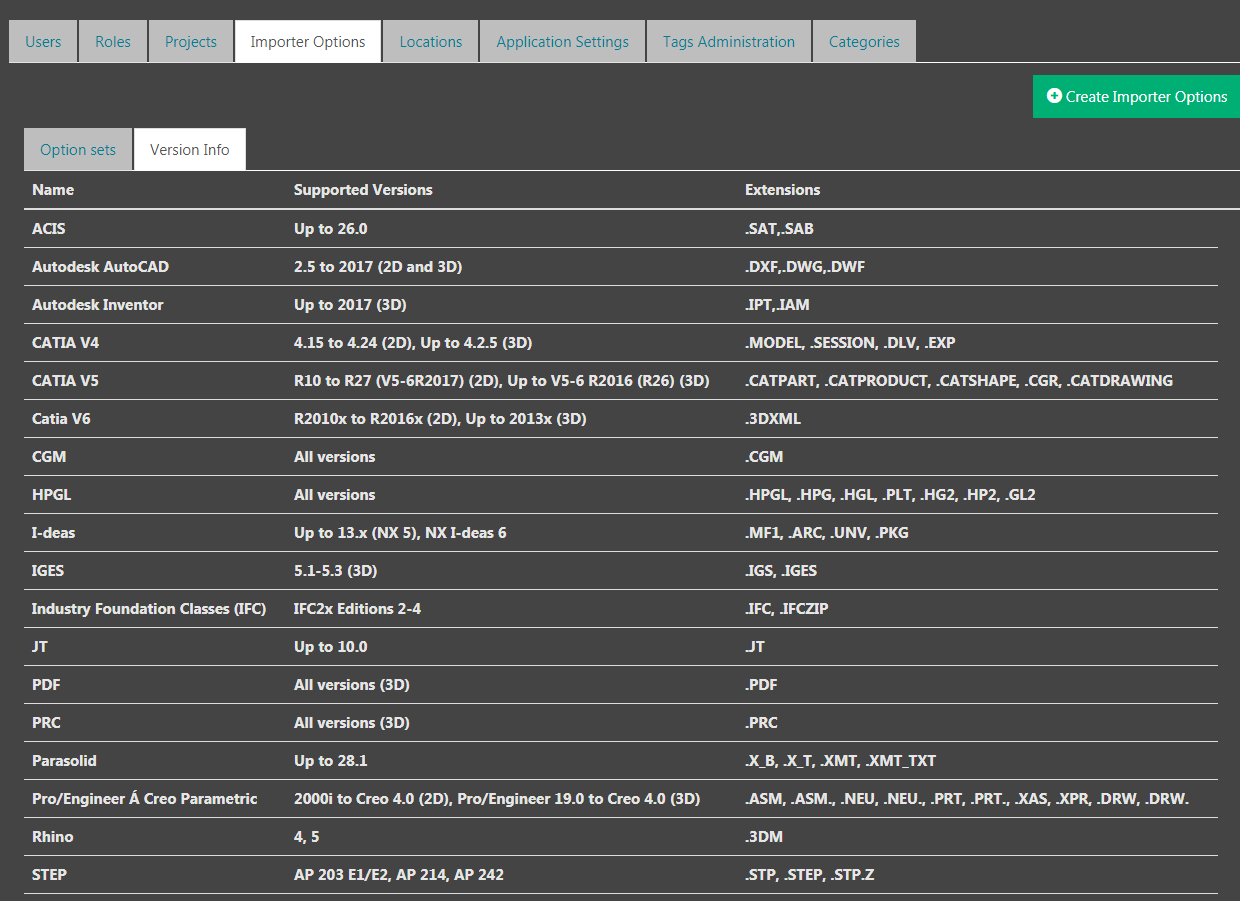Open the Users tab

(43, 42)
